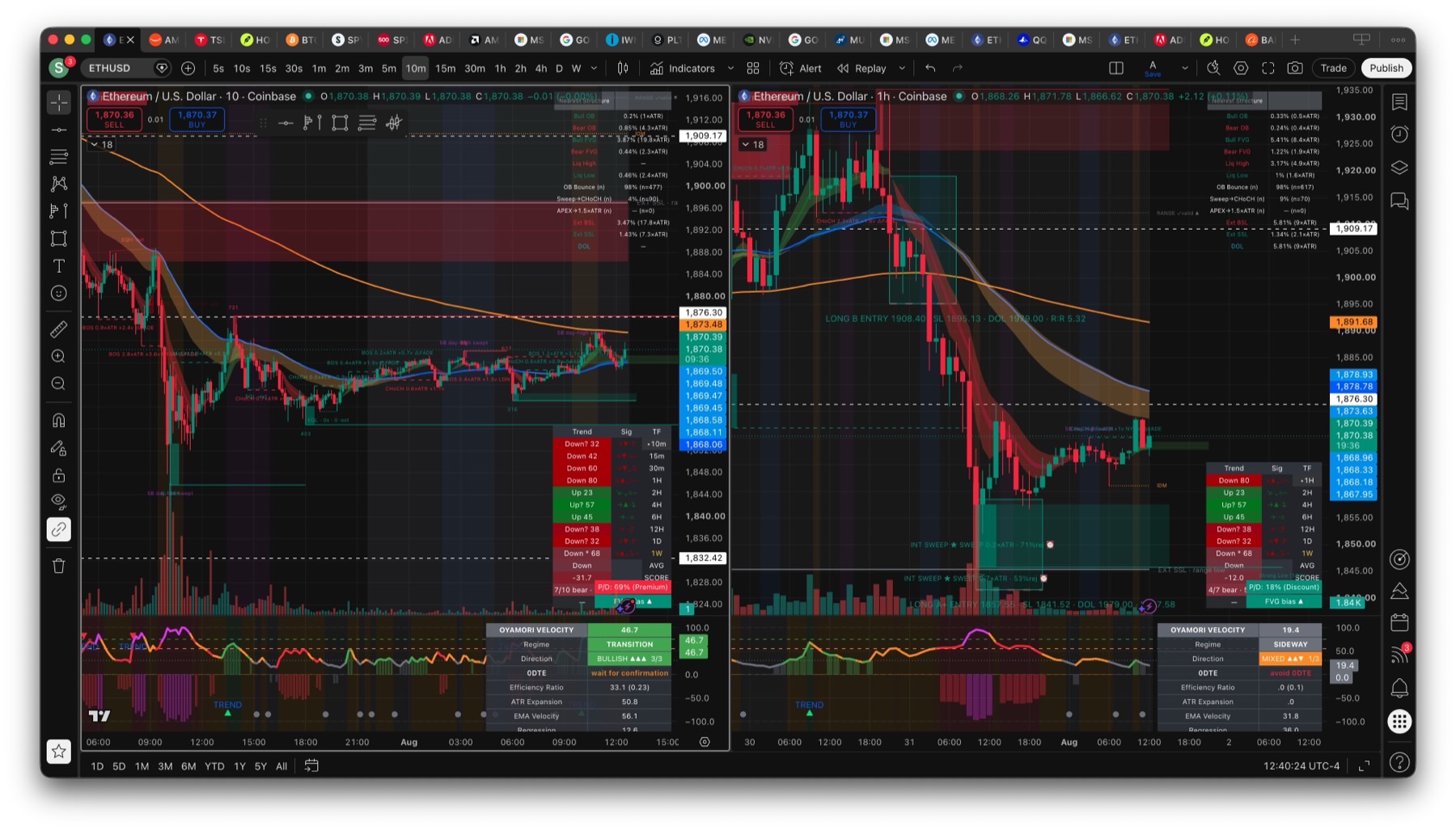The image size is (1456, 831).
Task: Select the geometric shapes tool in left sidebar
Action: 59,239
